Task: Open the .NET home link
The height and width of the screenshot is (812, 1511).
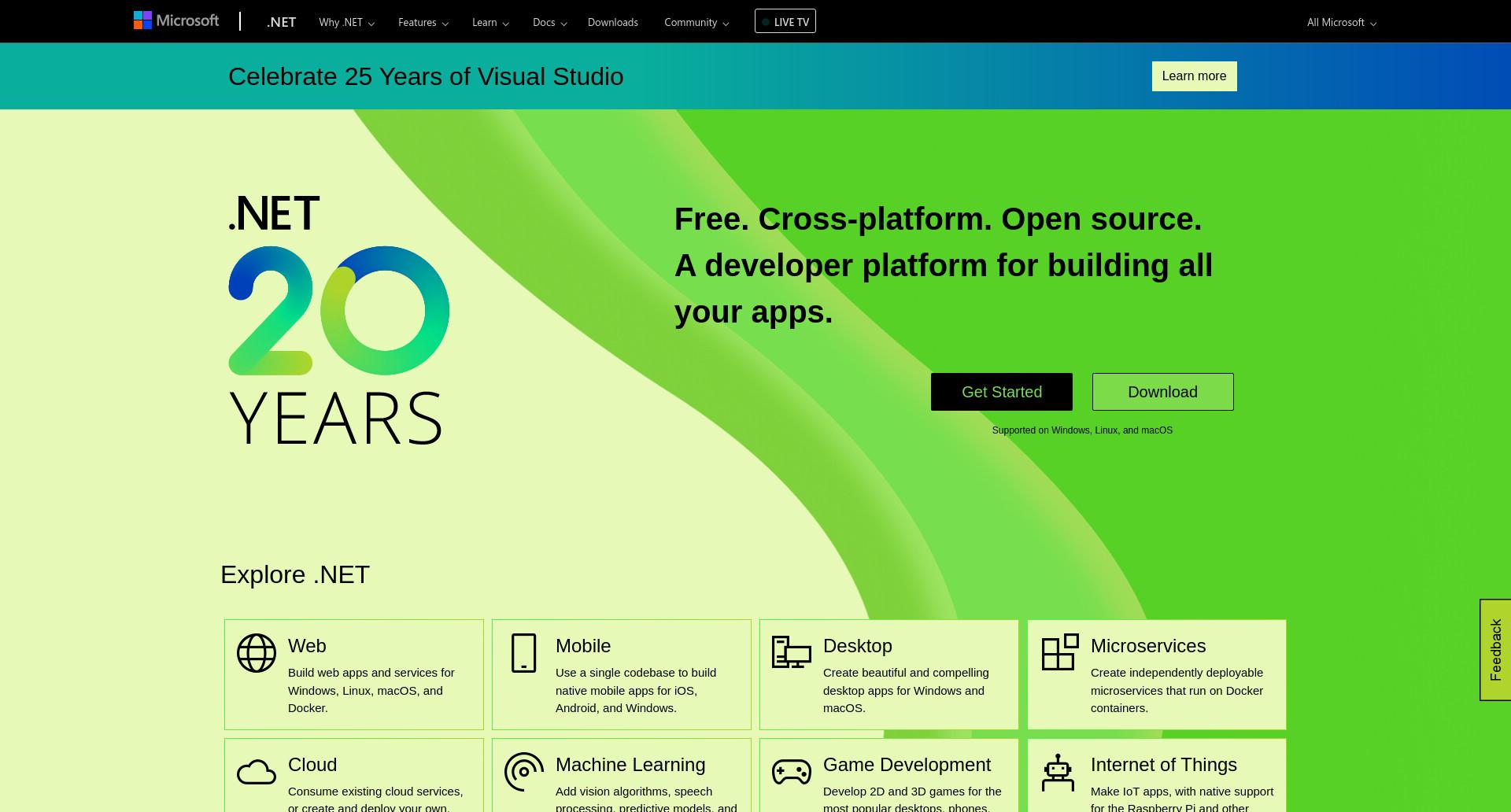Action: coord(281,22)
